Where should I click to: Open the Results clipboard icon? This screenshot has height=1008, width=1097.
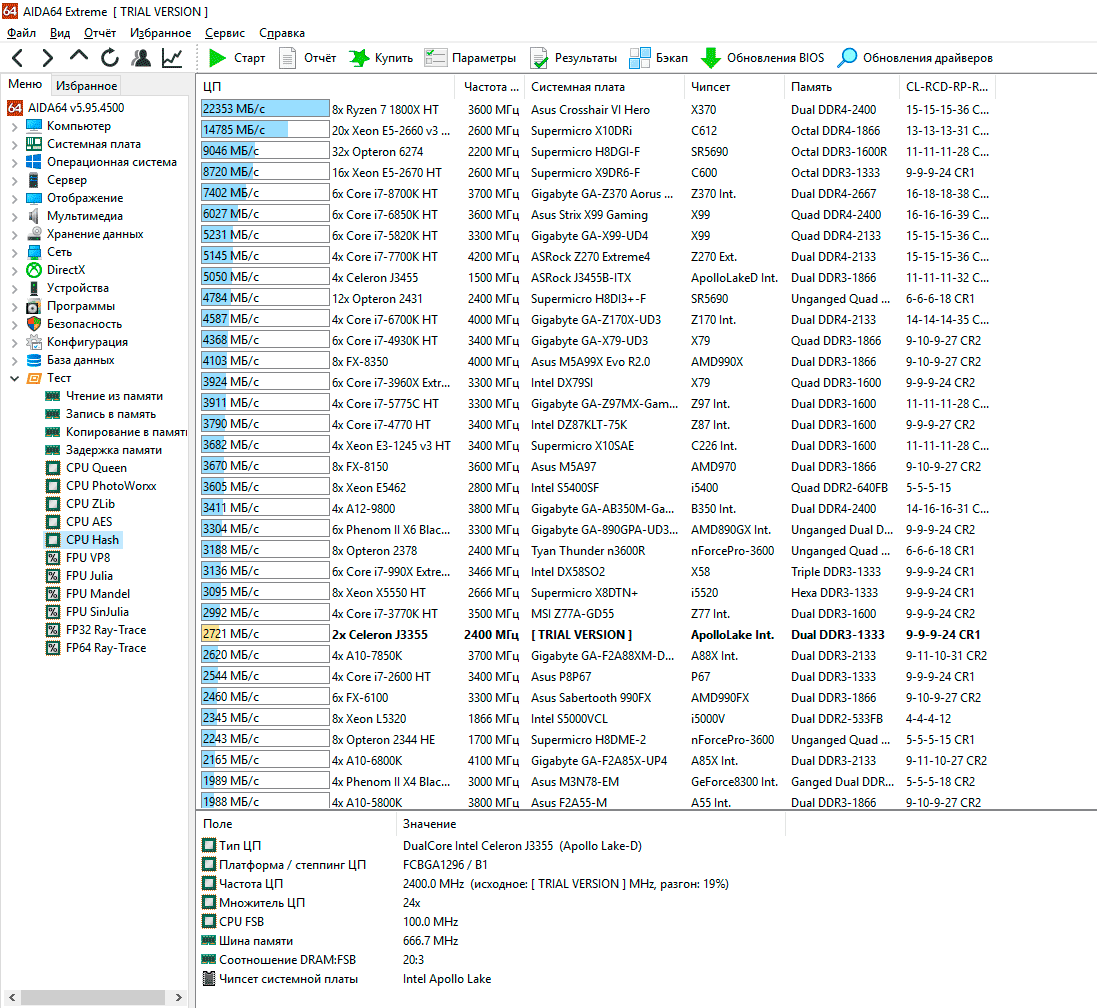[x=539, y=58]
